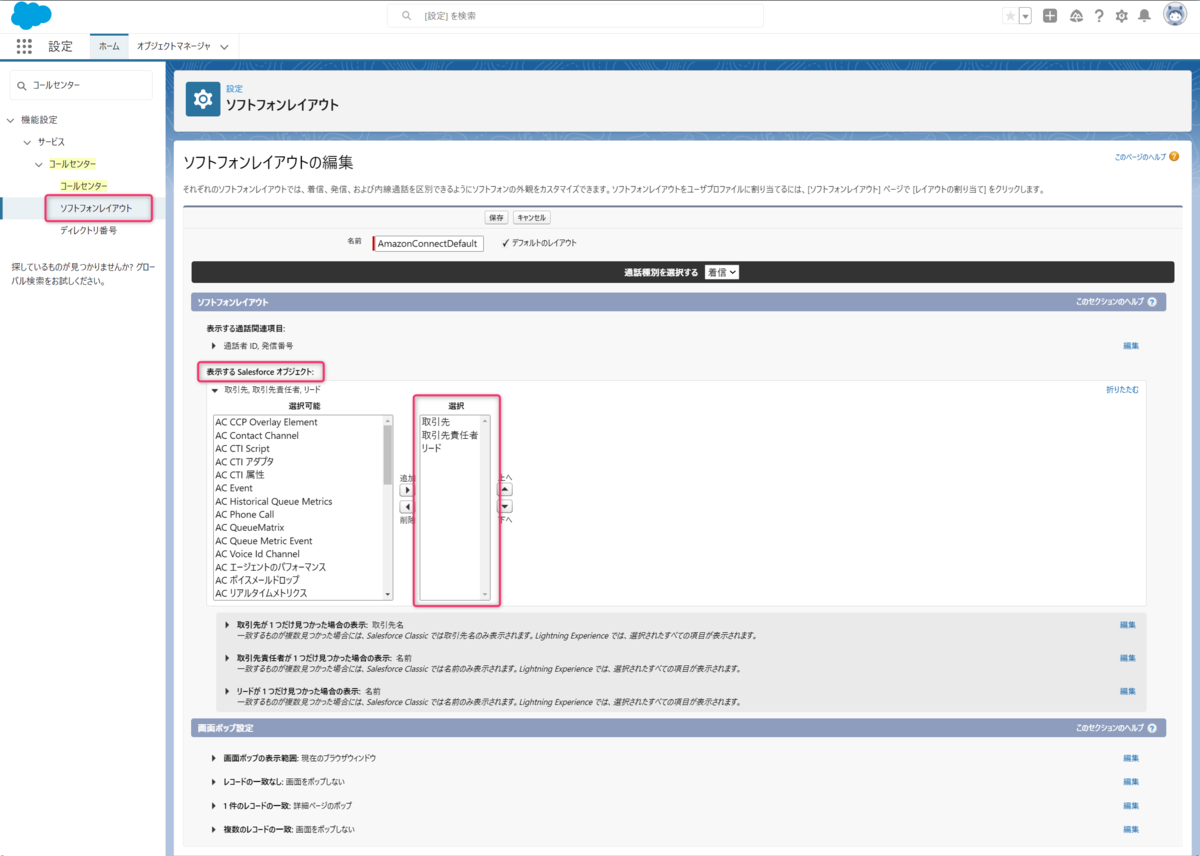Select AC Contact Channel in list
This screenshot has height=856, width=1200.
tap(257, 435)
